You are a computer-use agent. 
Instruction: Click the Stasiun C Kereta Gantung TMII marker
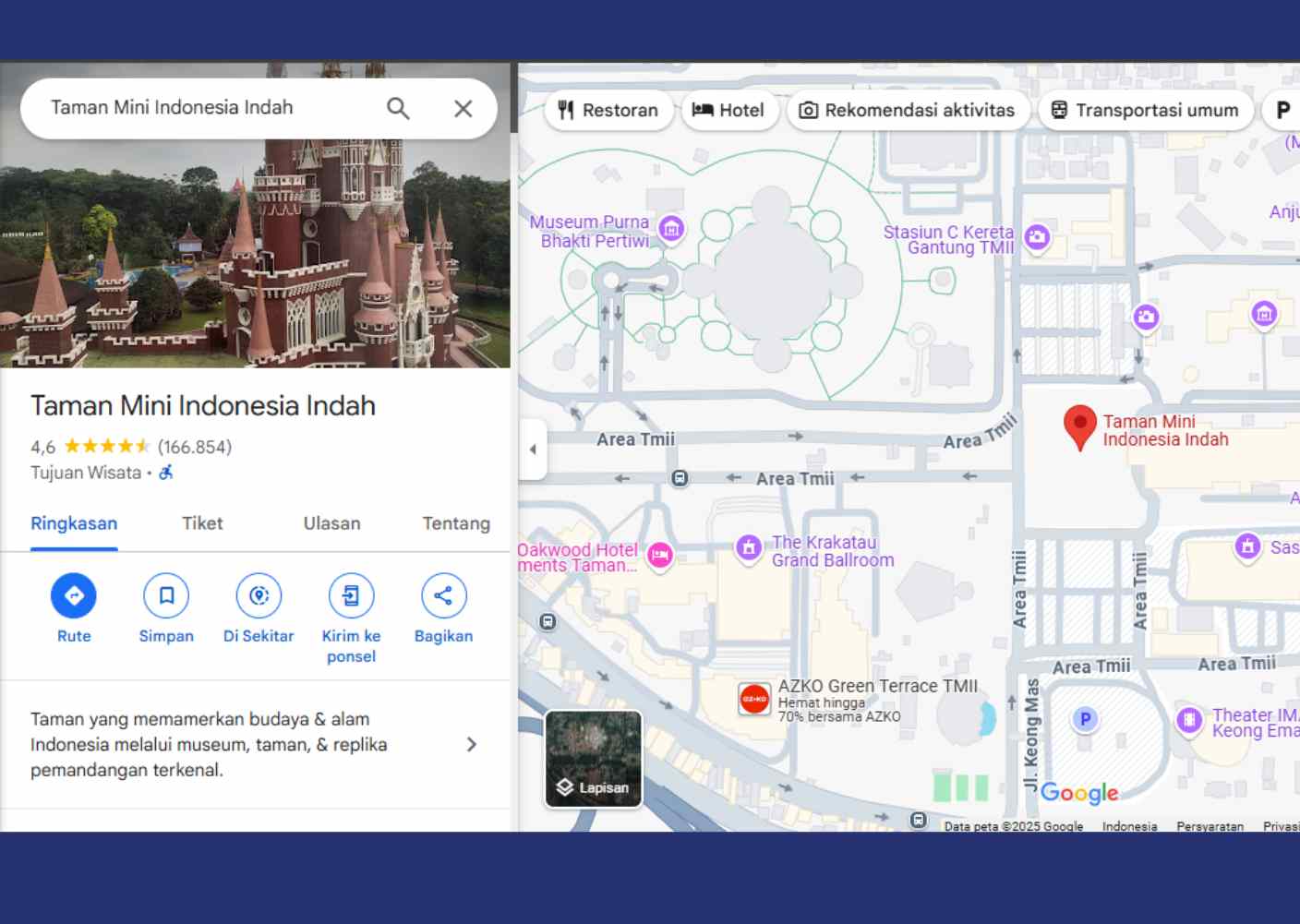point(1036,237)
